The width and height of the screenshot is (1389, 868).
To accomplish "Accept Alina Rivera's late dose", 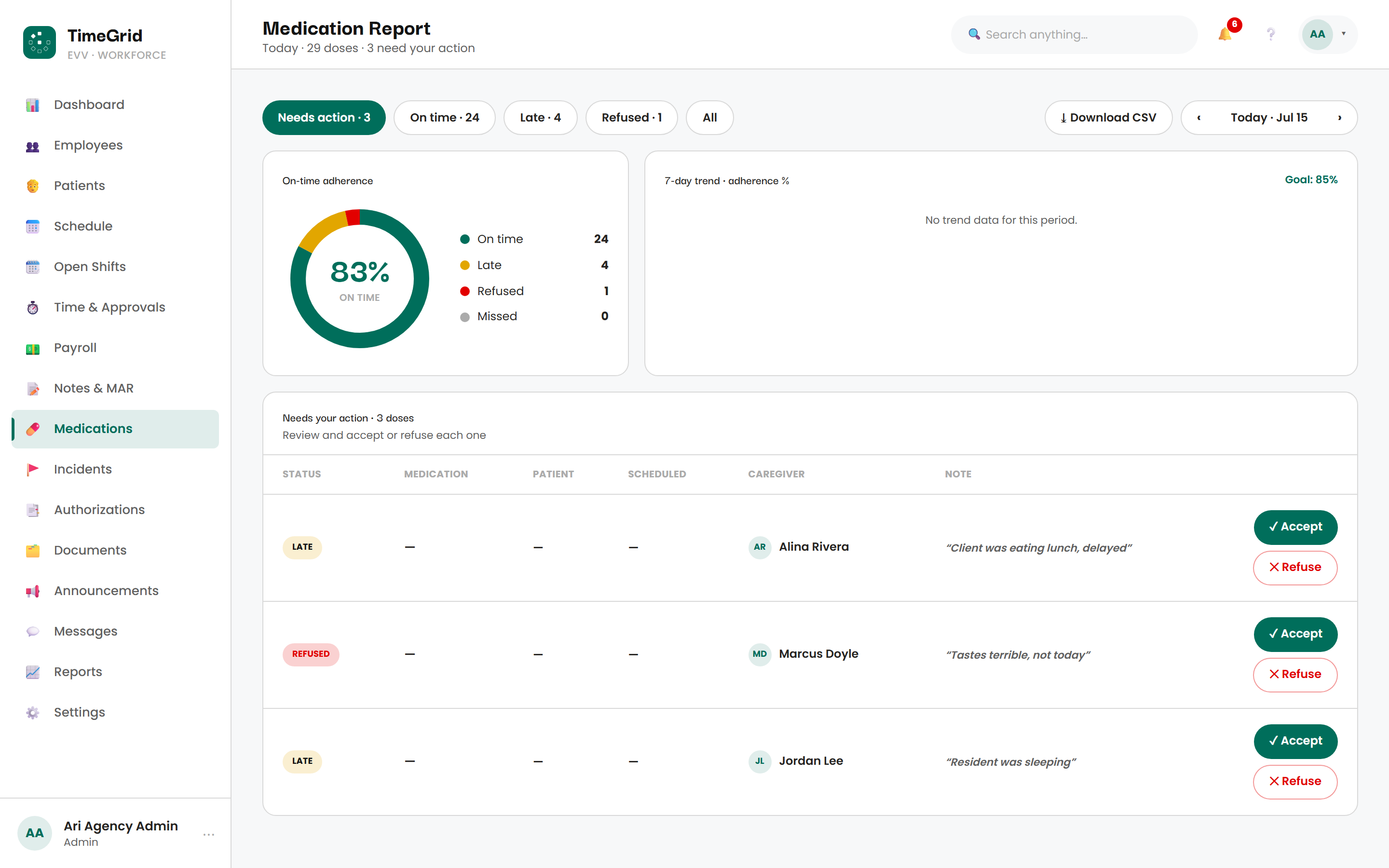I will point(1295,527).
